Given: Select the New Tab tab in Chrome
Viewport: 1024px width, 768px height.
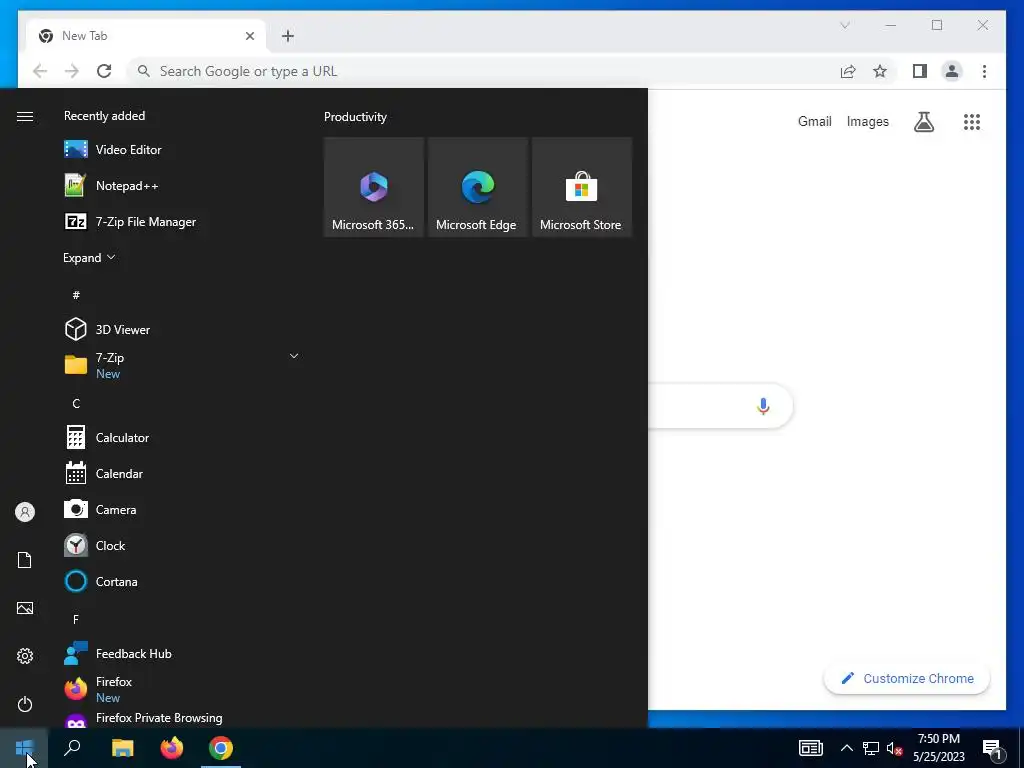Looking at the screenshot, I should 146,36.
